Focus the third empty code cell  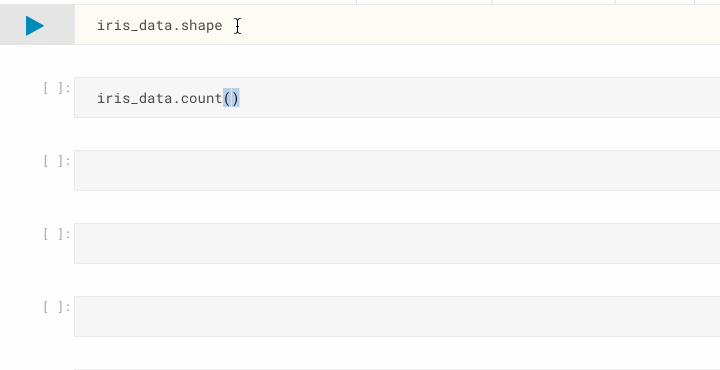(x=397, y=316)
